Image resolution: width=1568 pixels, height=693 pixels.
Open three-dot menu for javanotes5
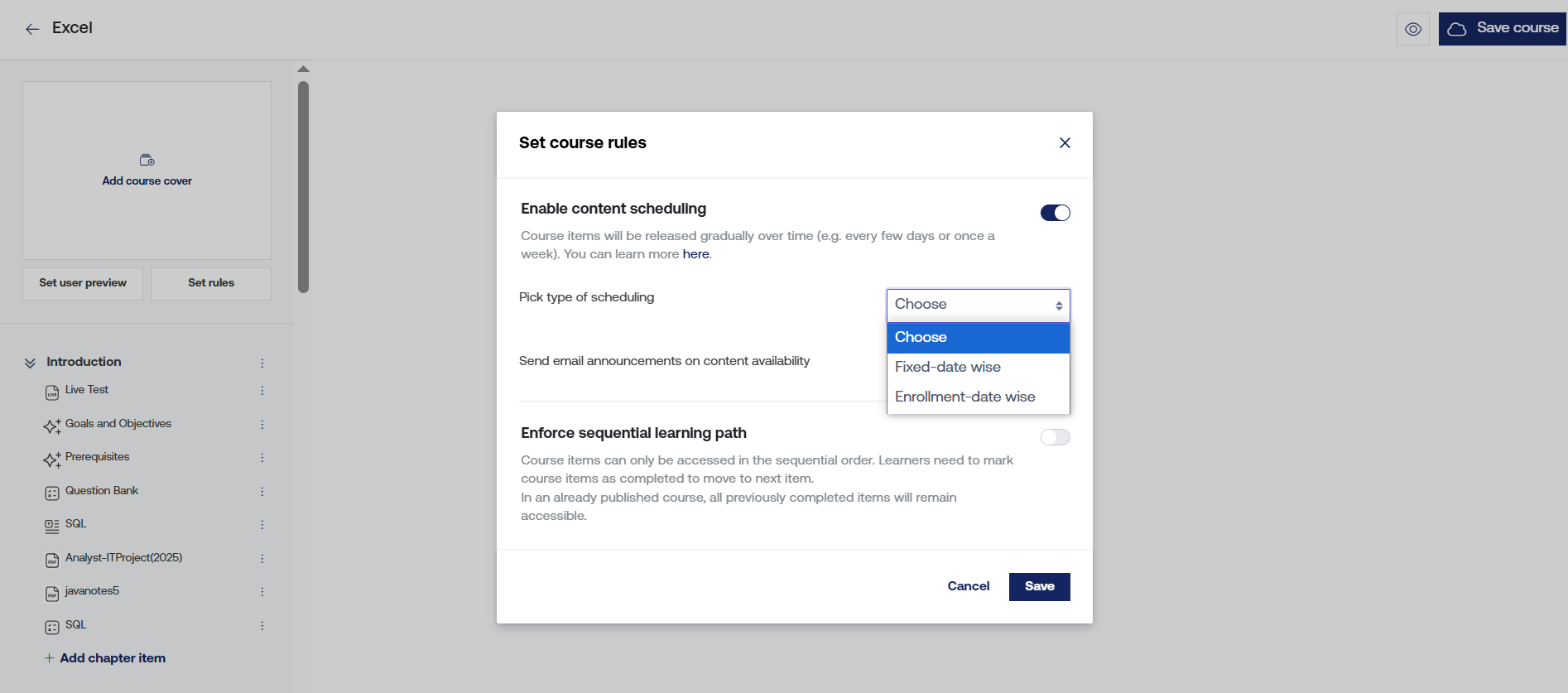click(x=262, y=592)
